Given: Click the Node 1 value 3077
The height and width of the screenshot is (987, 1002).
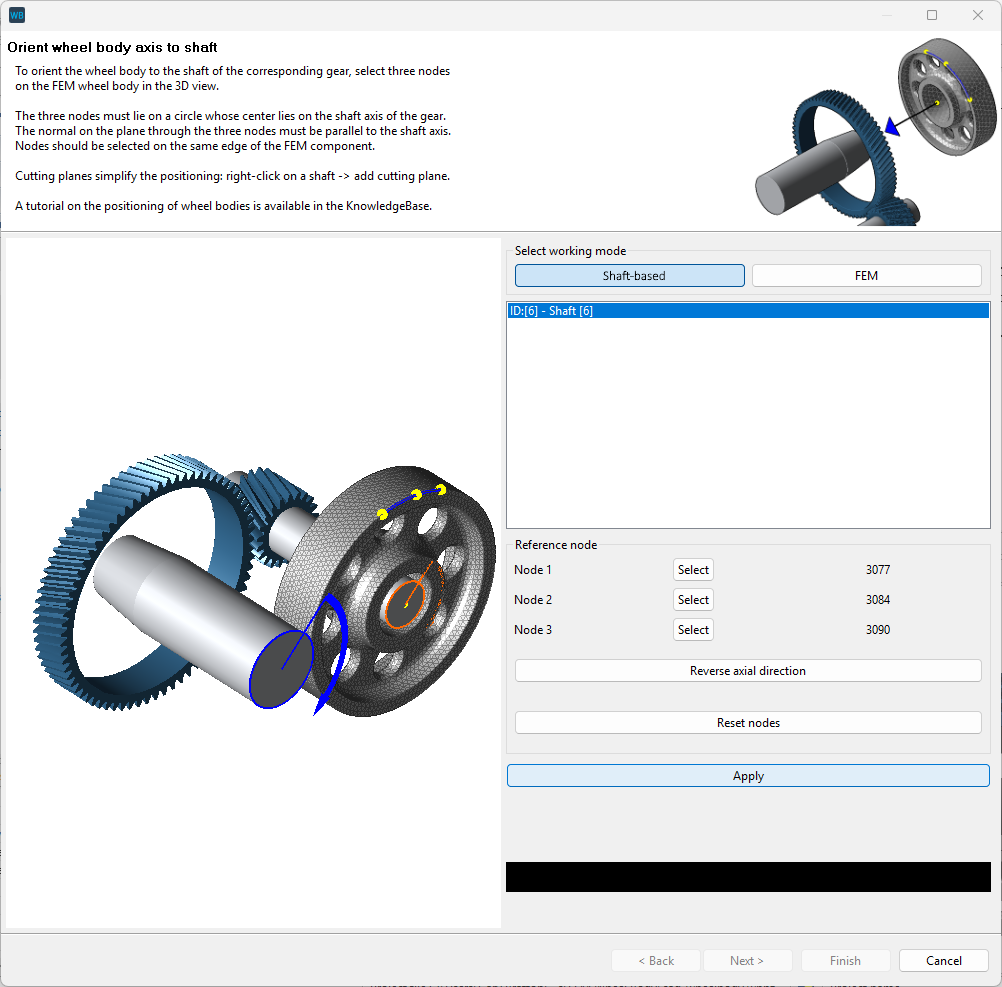Looking at the screenshot, I should coord(877,570).
